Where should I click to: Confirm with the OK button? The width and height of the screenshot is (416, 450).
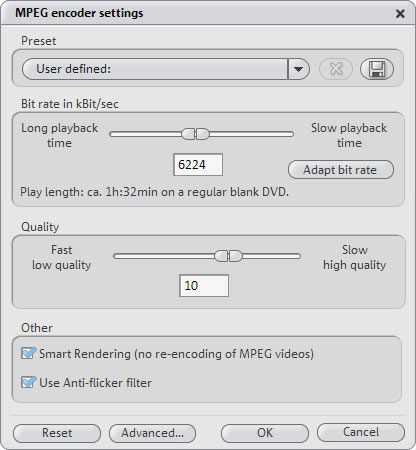(x=265, y=433)
